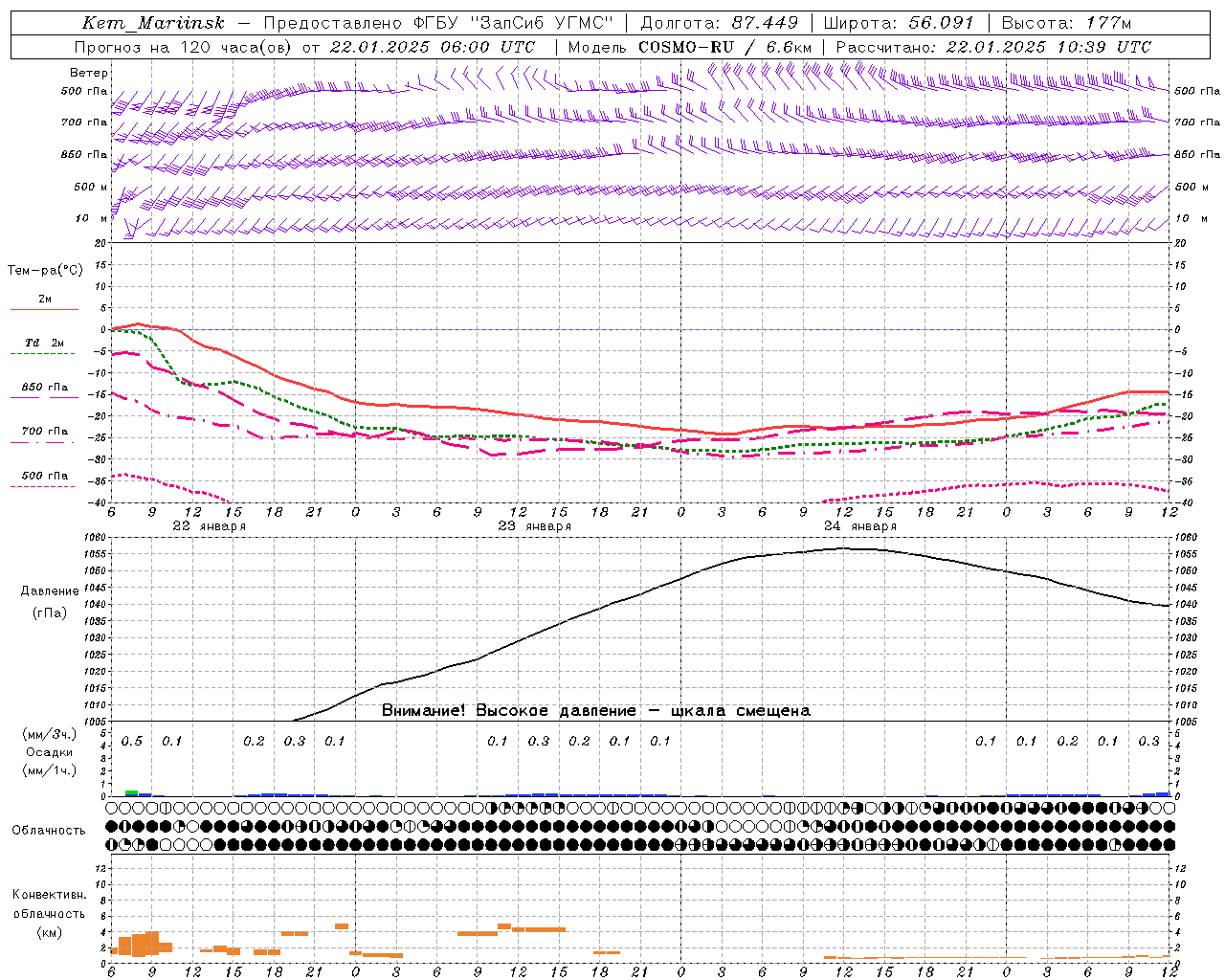Click the 500 гПа dotted legend line in temperature legend
Image resolution: width=1225 pixels, height=980 pixels.
[44, 487]
